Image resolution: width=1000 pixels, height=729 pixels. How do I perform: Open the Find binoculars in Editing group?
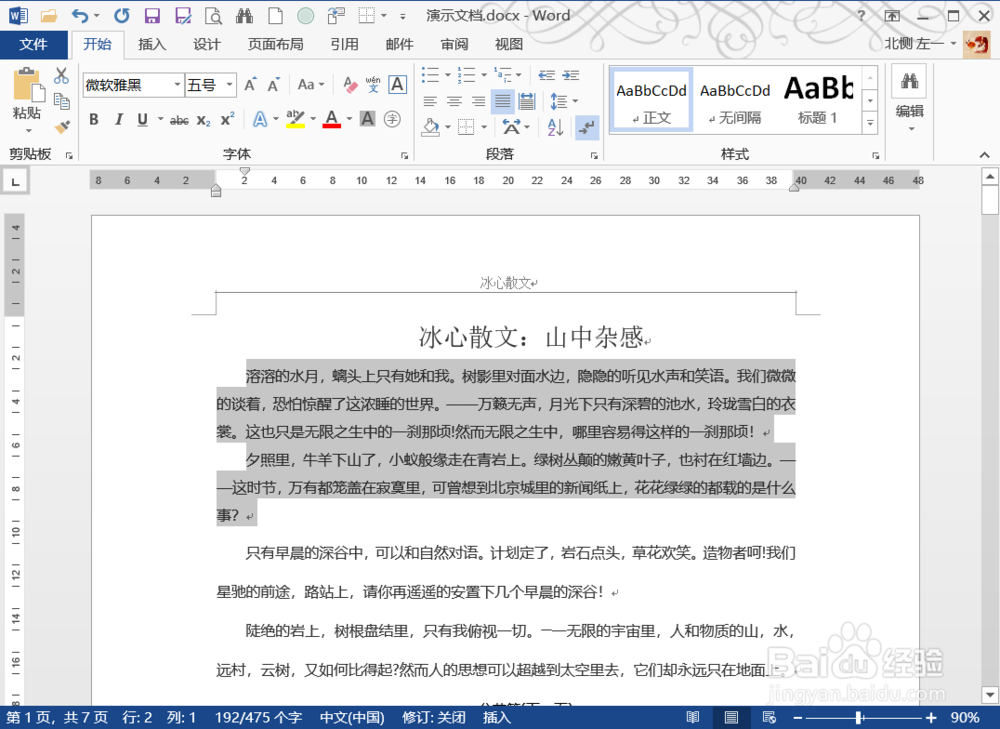point(909,82)
